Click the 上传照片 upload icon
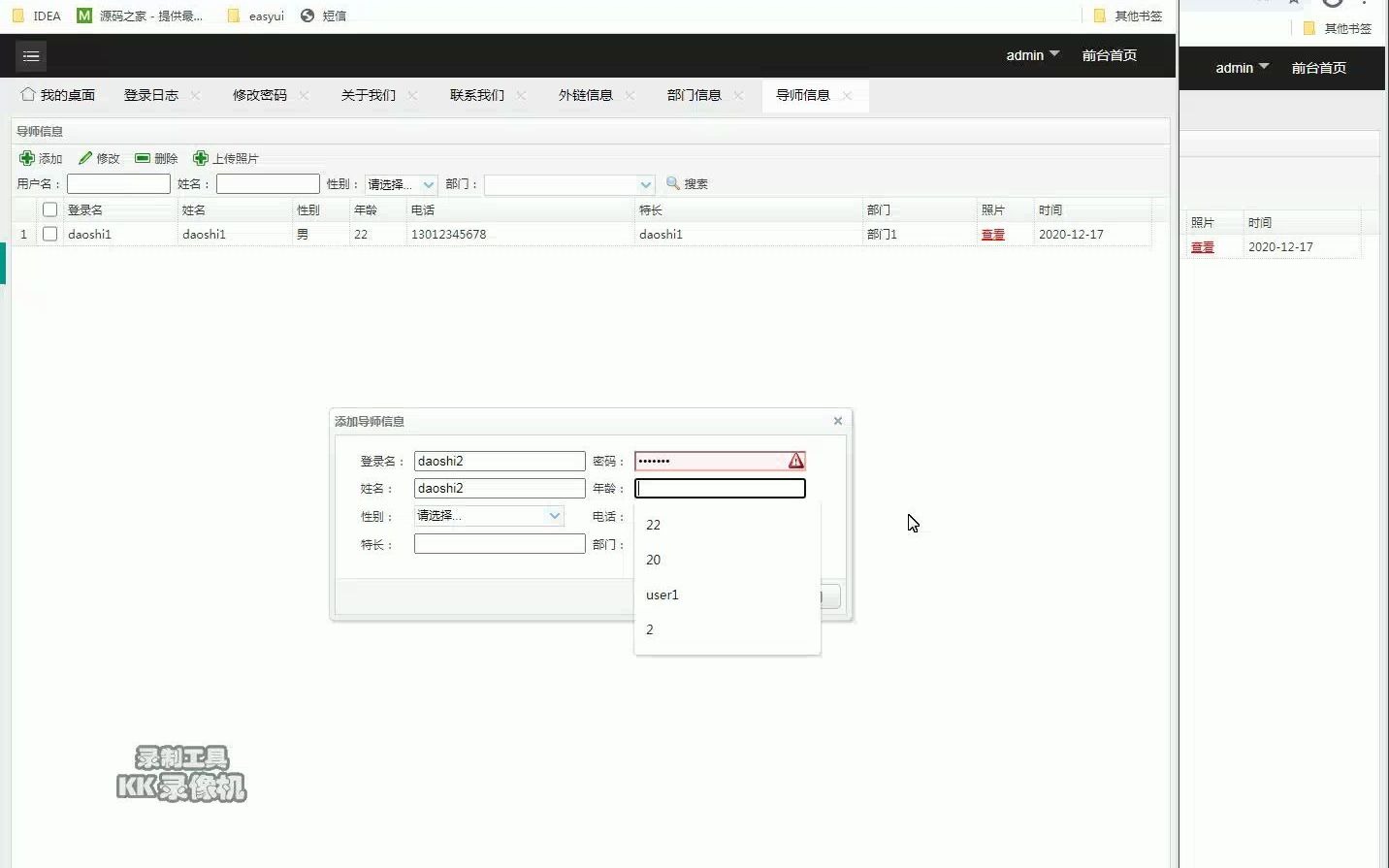 click(201, 158)
